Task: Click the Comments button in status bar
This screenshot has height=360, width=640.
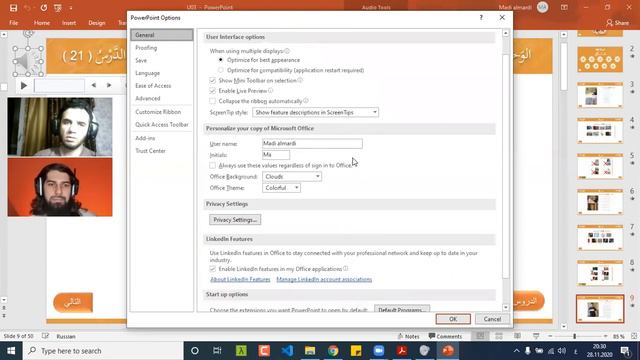Action: coord(445,336)
